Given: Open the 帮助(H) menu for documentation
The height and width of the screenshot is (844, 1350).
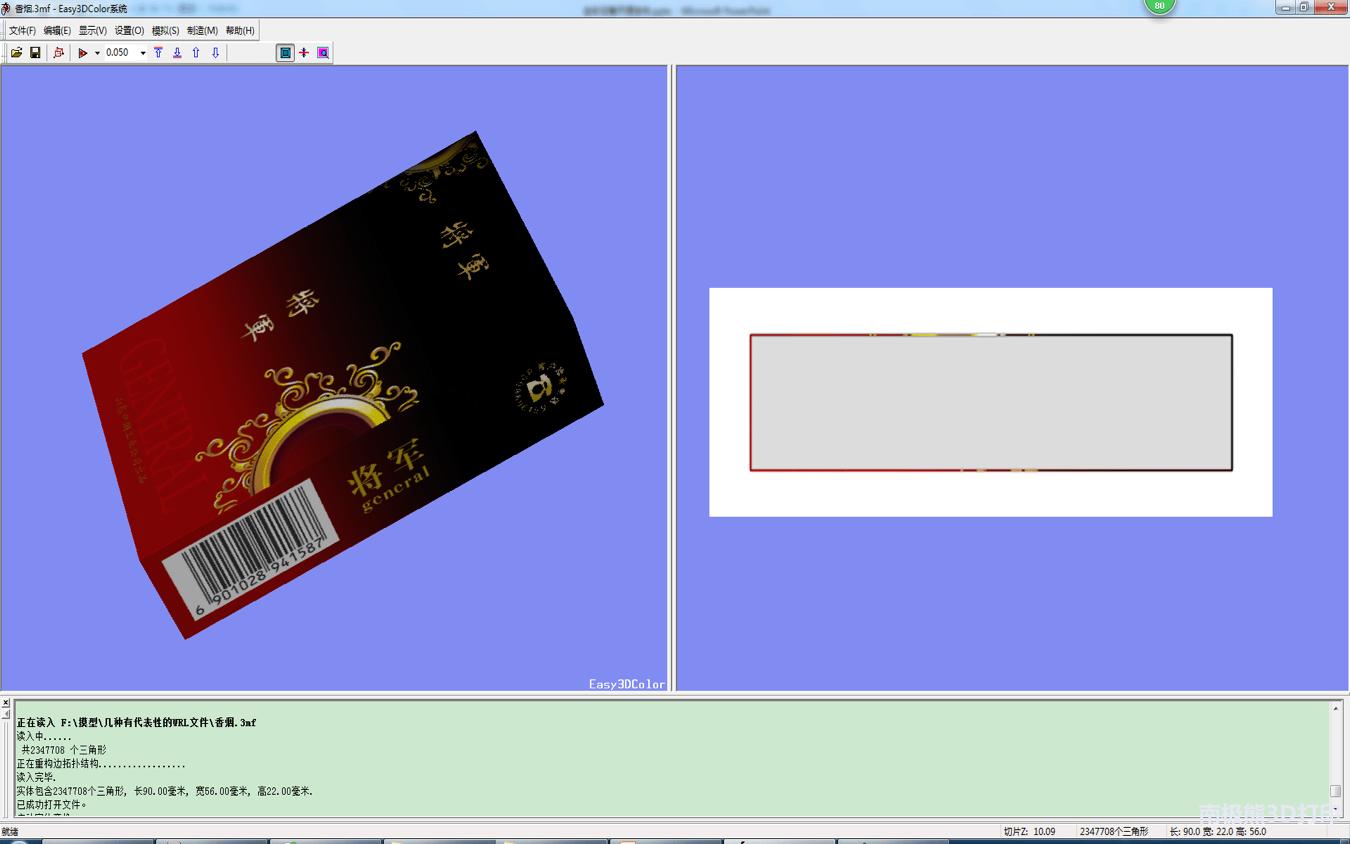Looking at the screenshot, I should (x=239, y=30).
